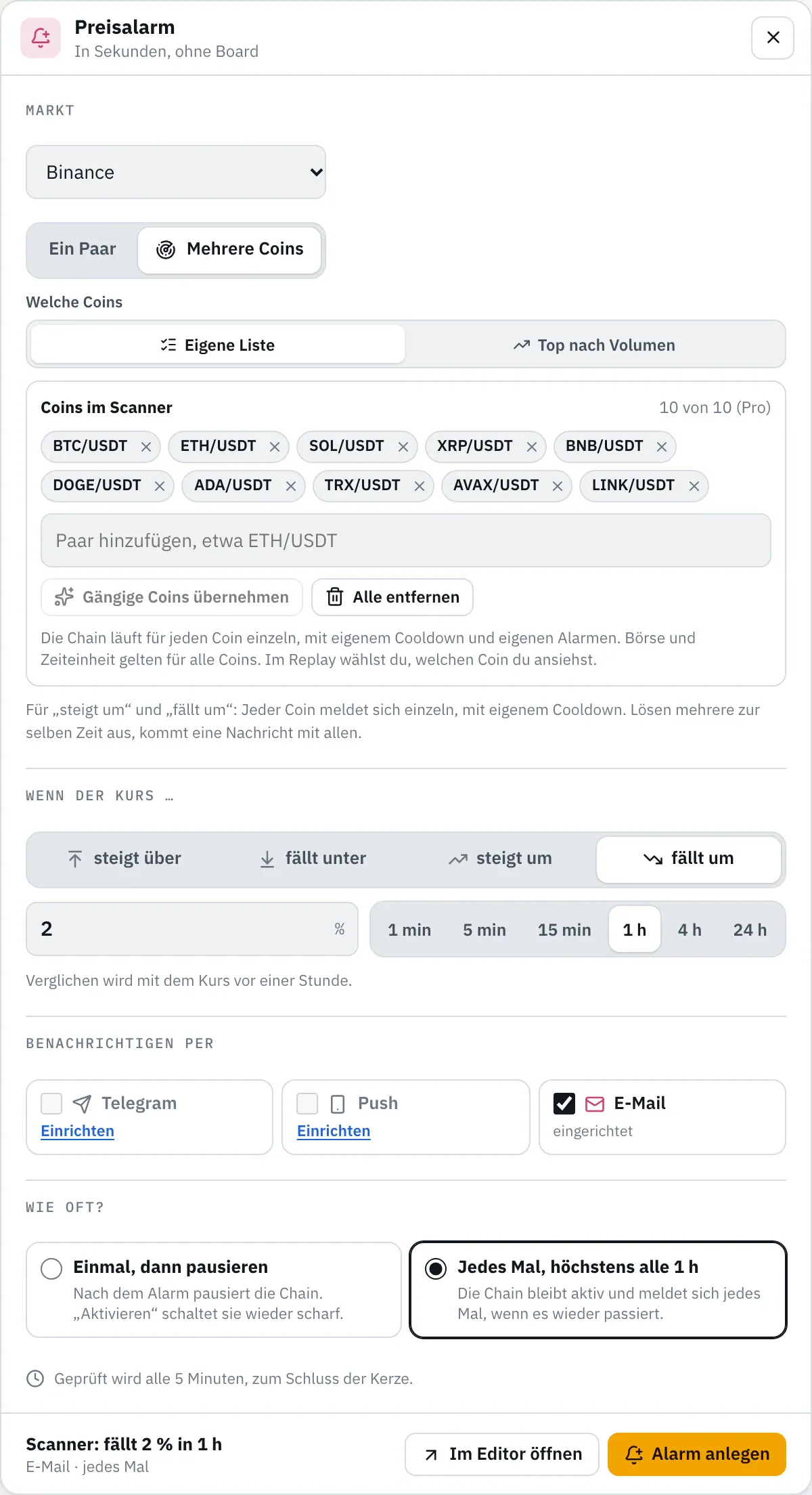
Task: Focus the Paar hinzufügen input field
Action: (x=406, y=540)
